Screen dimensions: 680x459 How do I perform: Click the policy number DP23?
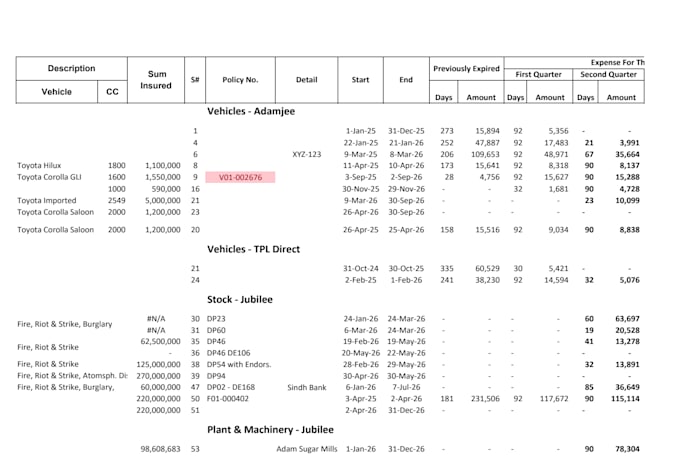pos(216,318)
